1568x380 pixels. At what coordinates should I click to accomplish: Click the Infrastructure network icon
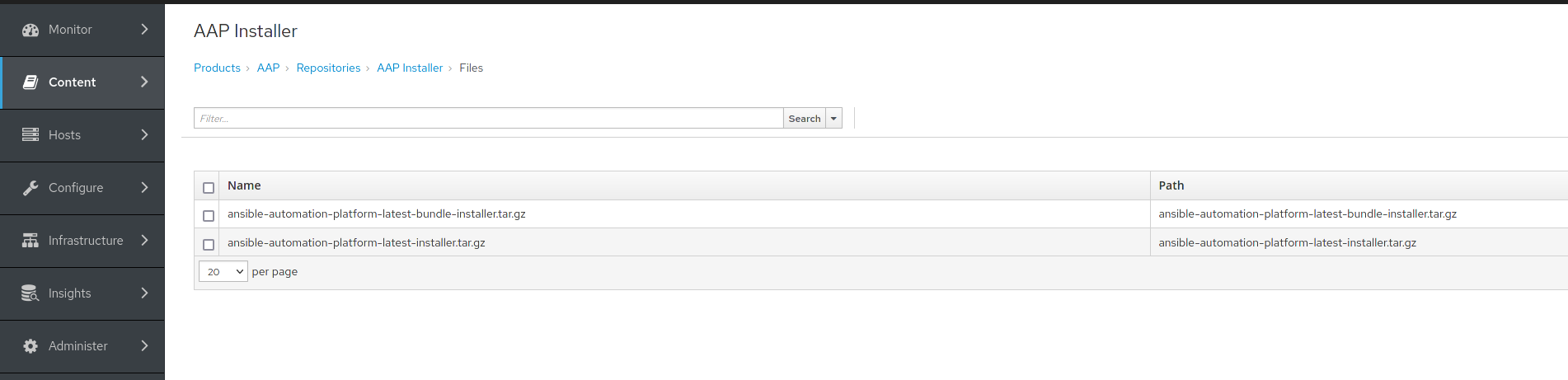(x=31, y=241)
